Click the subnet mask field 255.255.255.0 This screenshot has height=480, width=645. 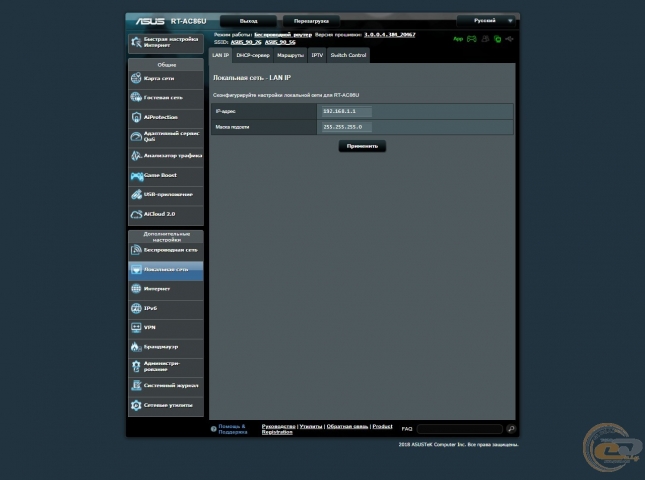[x=347, y=127]
